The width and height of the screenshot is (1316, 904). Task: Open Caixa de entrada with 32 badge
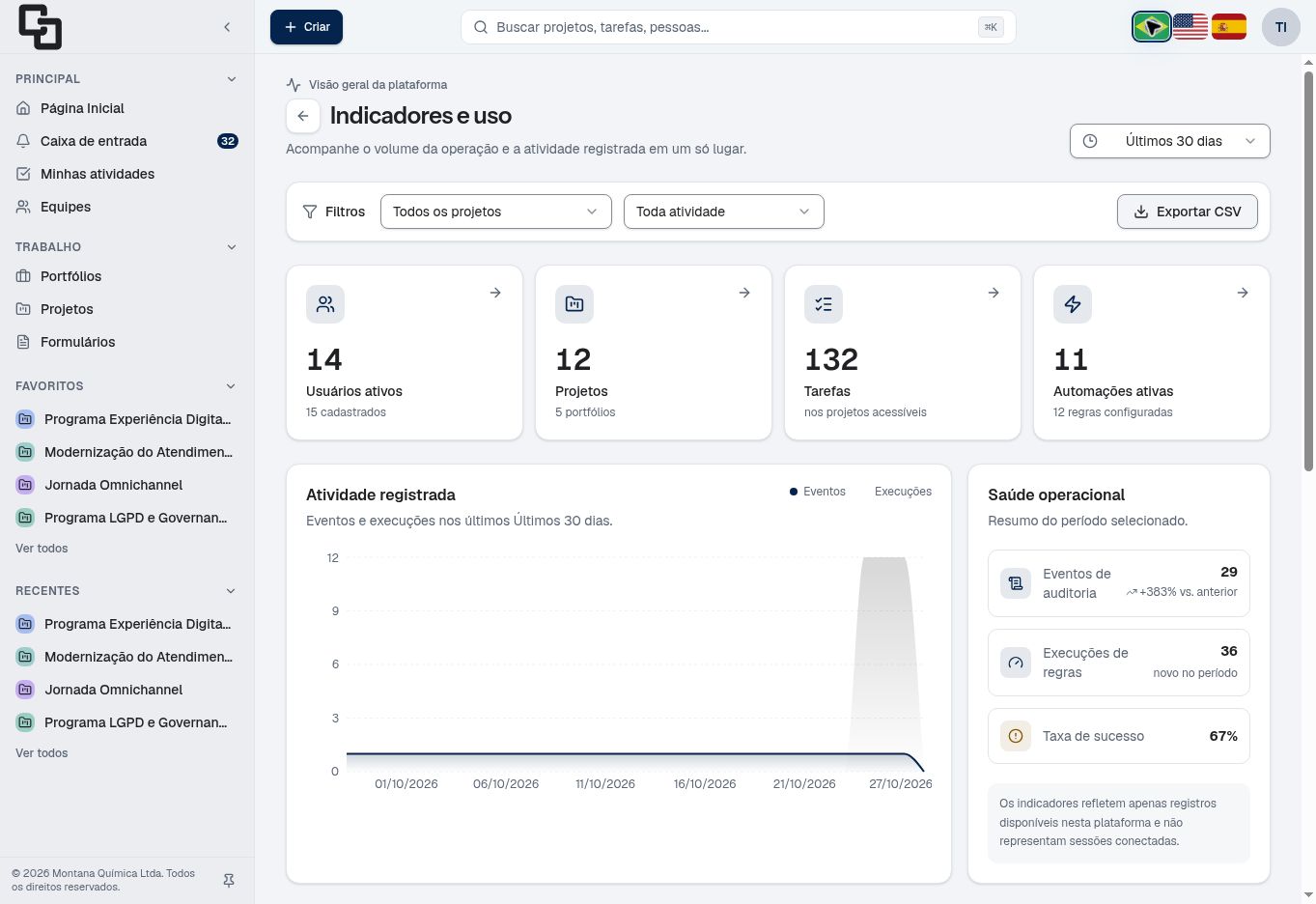126,141
